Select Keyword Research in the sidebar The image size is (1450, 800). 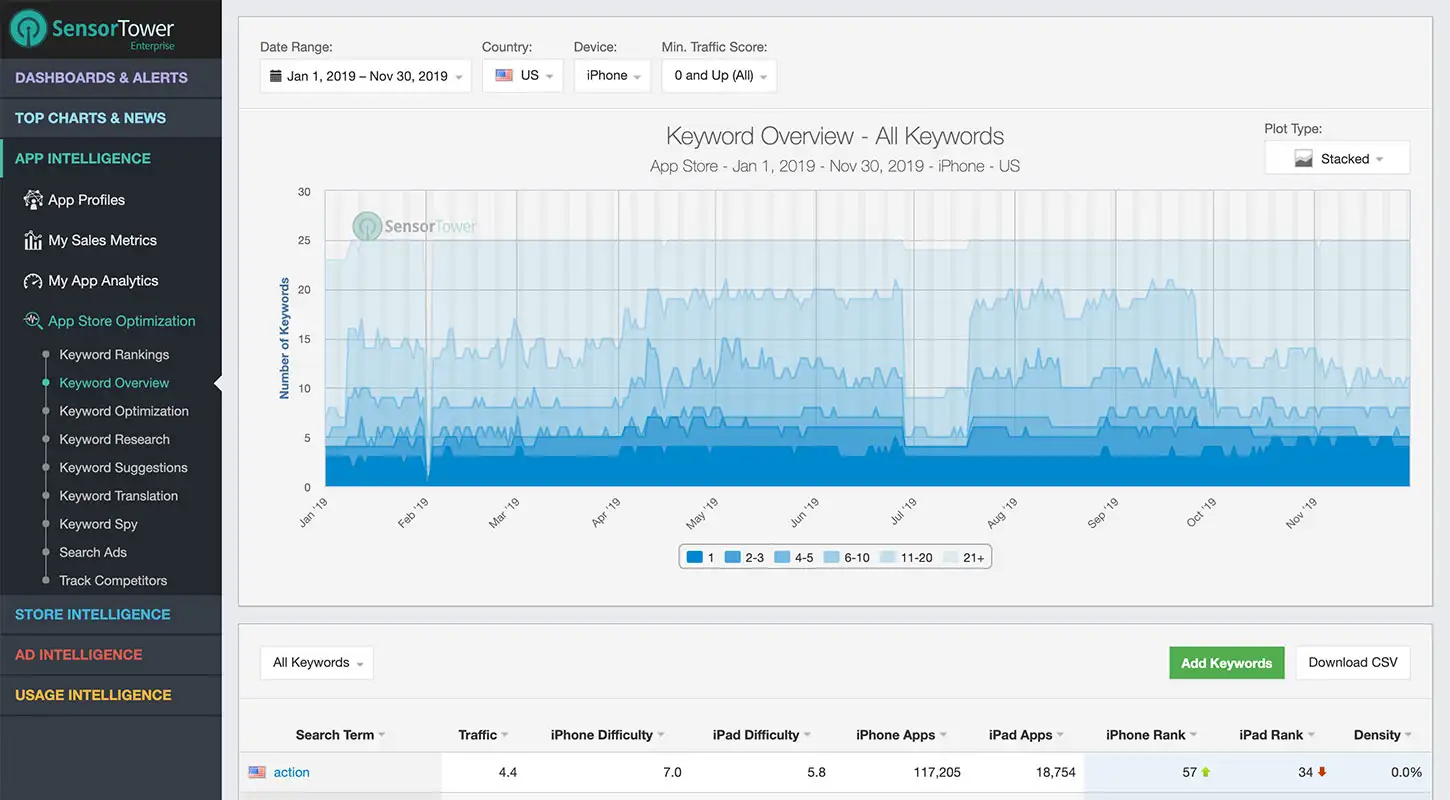click(x=114, y=439)
